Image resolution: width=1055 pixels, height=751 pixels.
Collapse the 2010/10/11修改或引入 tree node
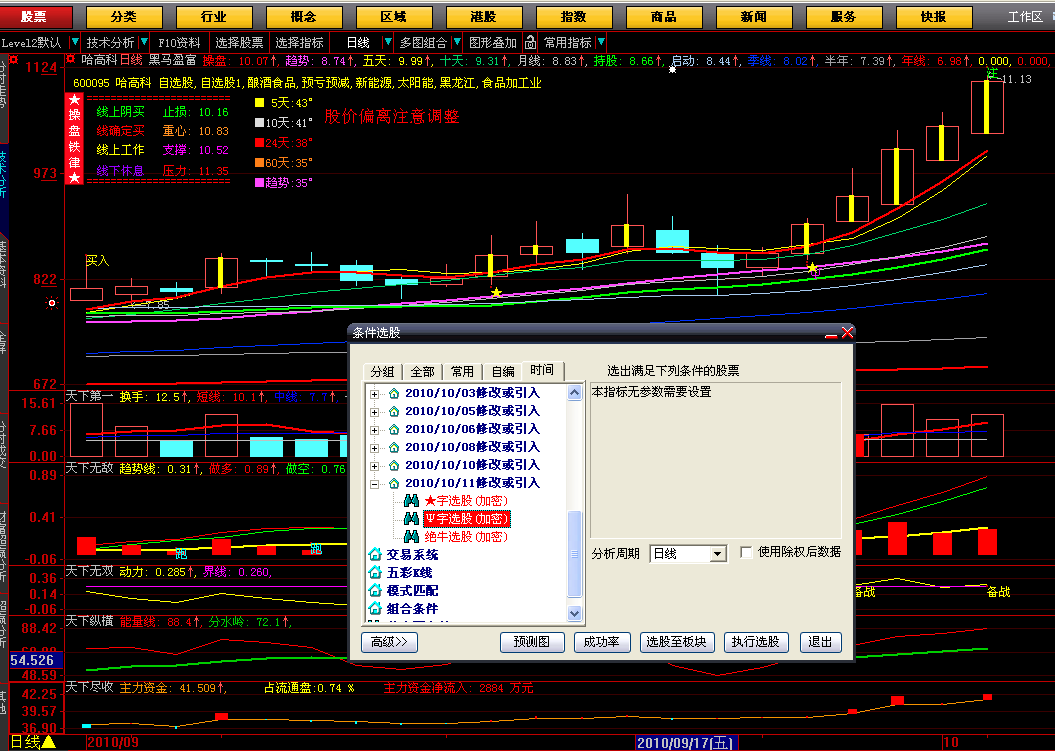[375, 484]
